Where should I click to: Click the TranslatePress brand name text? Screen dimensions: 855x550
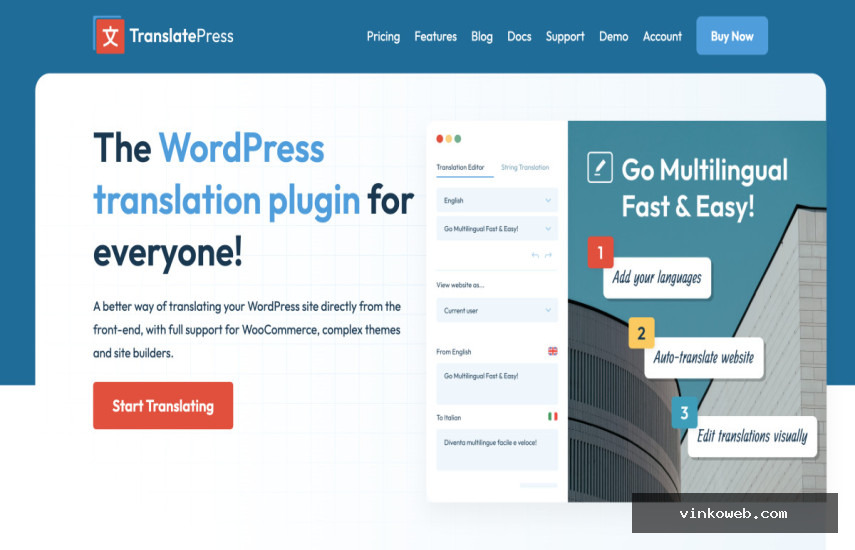(x=182, y=36)
